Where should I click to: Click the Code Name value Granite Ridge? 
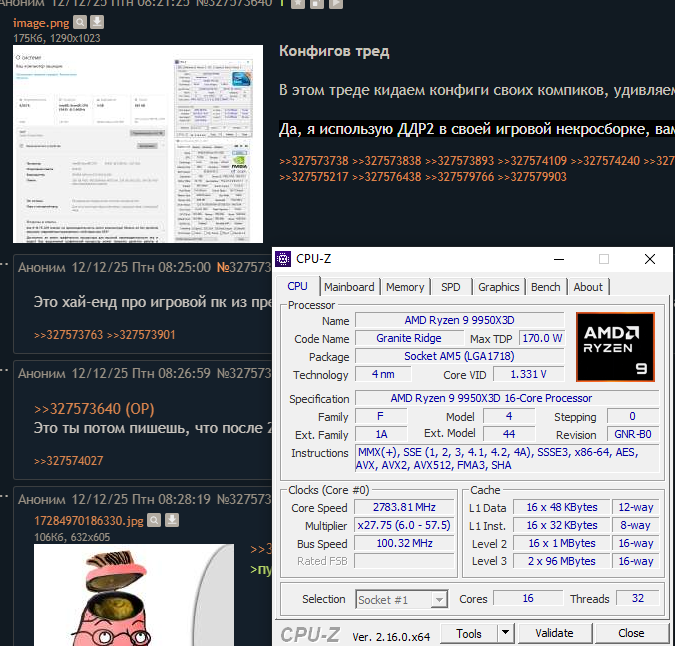[x=409, y=338]
